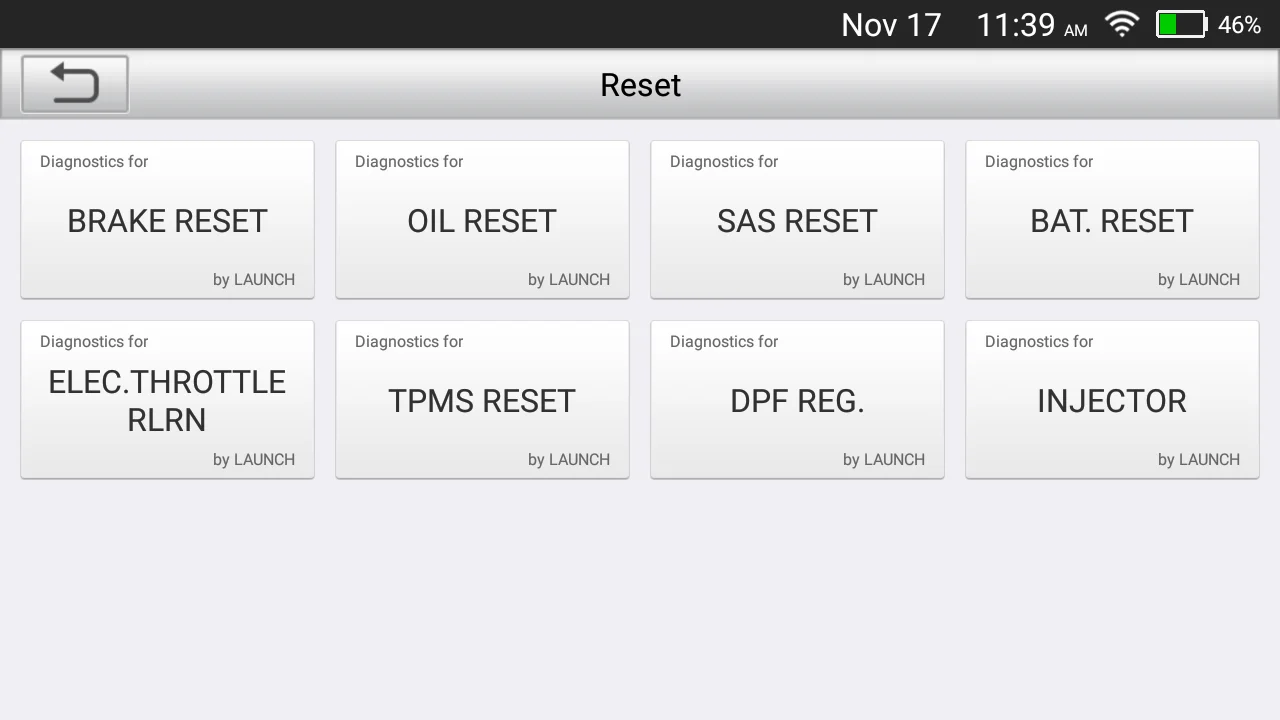Image resolution: width=1280 pixels, height=720 pixels.
Task: Click by LAUNCH label on INJECTOR tile
Action: pos(1199,460)
